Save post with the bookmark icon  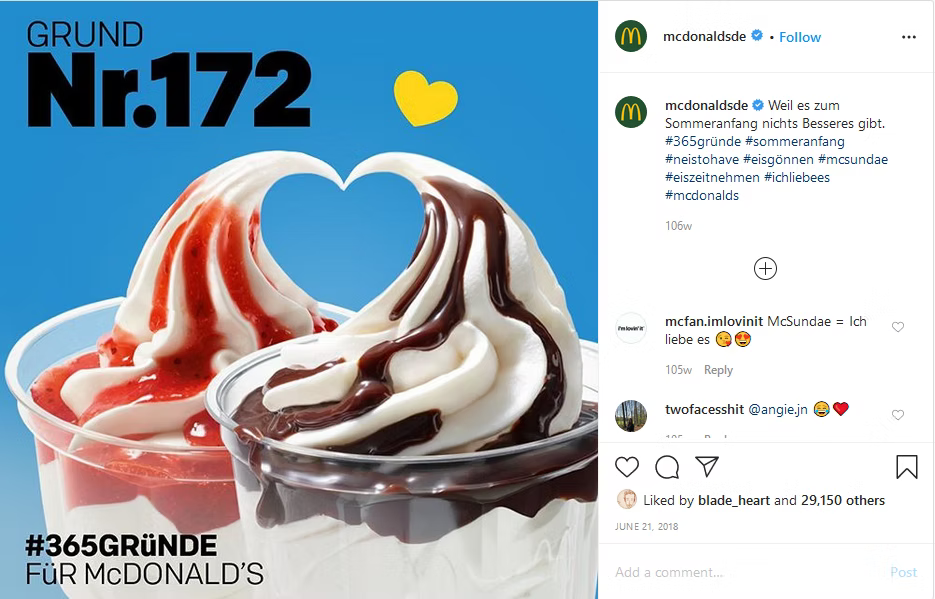(x=907, y=467)
